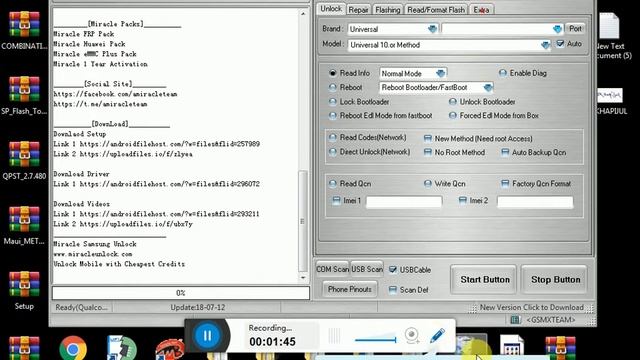Screen dimensions: 640x360
Task: Select Lock Bootloader option
Action: pos(333,102)
